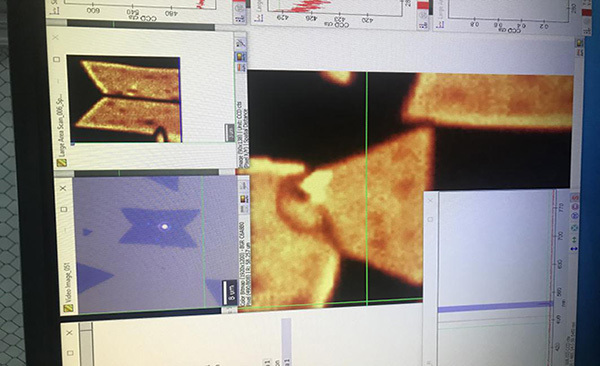Image resolution: width=600 pixels, height=366 pixels.
Task: Click the vertical green crosshair line on the main map
Action: (x=367, y=188)
